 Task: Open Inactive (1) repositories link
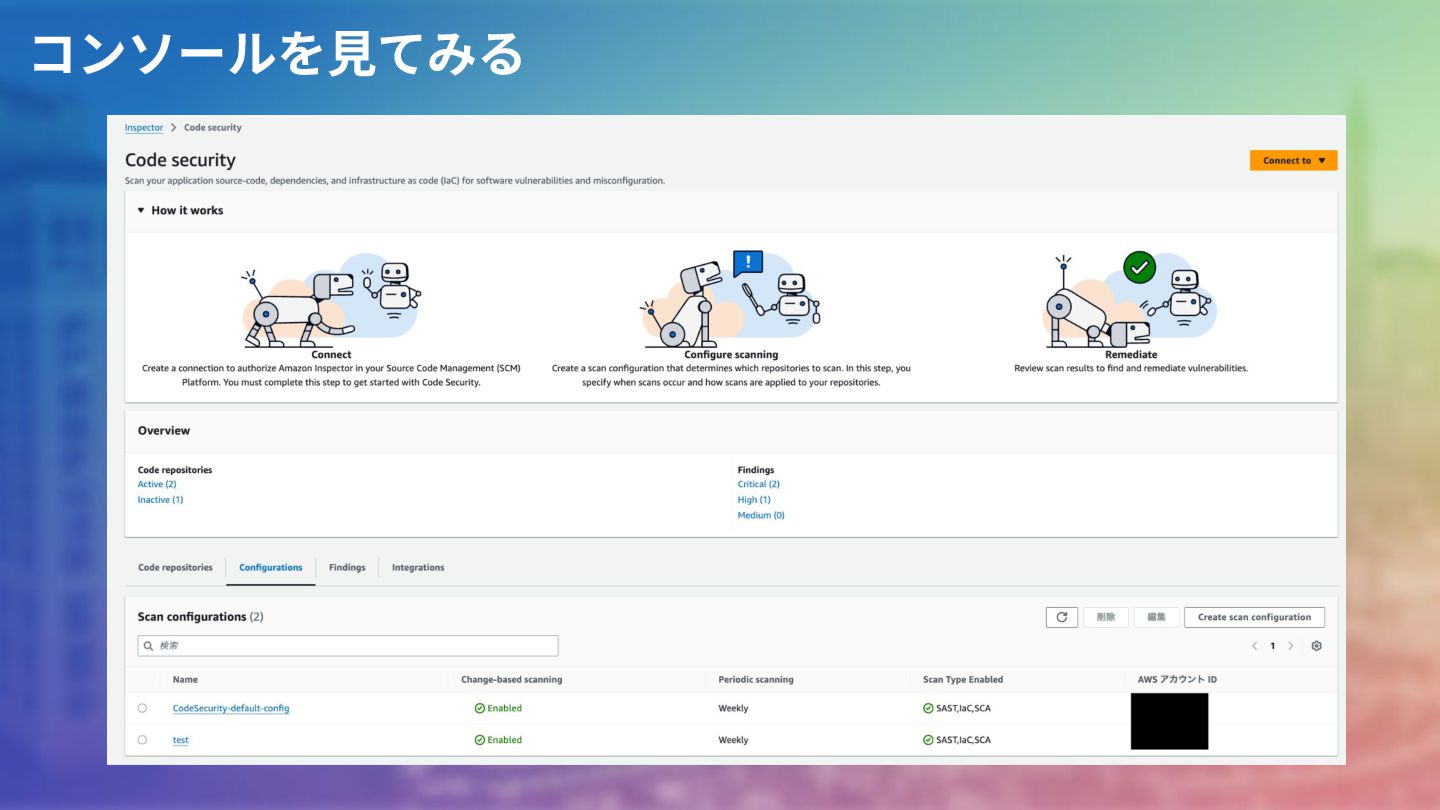tap(160, 500)
